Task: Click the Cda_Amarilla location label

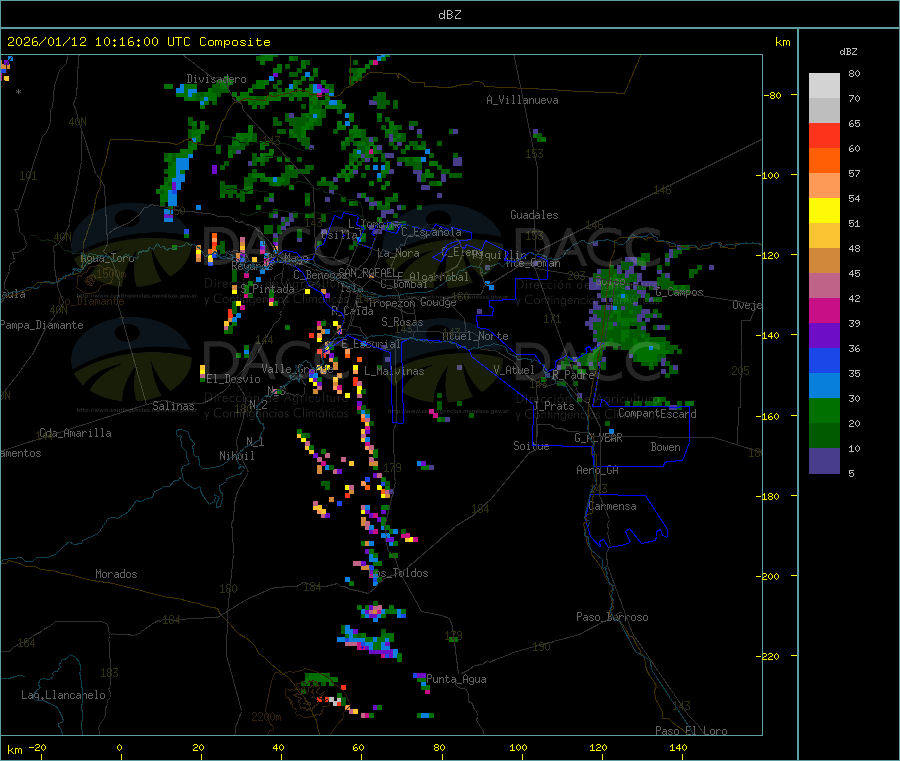Action: click(75, 433)
